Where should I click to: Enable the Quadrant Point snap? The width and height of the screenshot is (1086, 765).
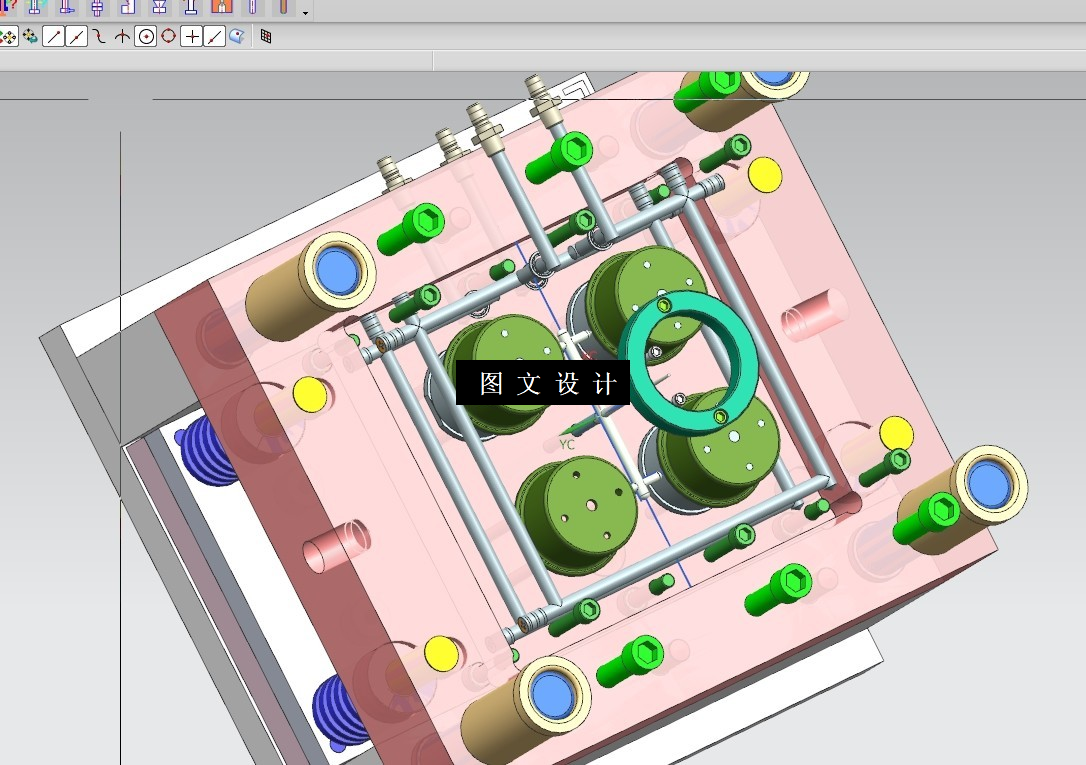coord(168,36)
